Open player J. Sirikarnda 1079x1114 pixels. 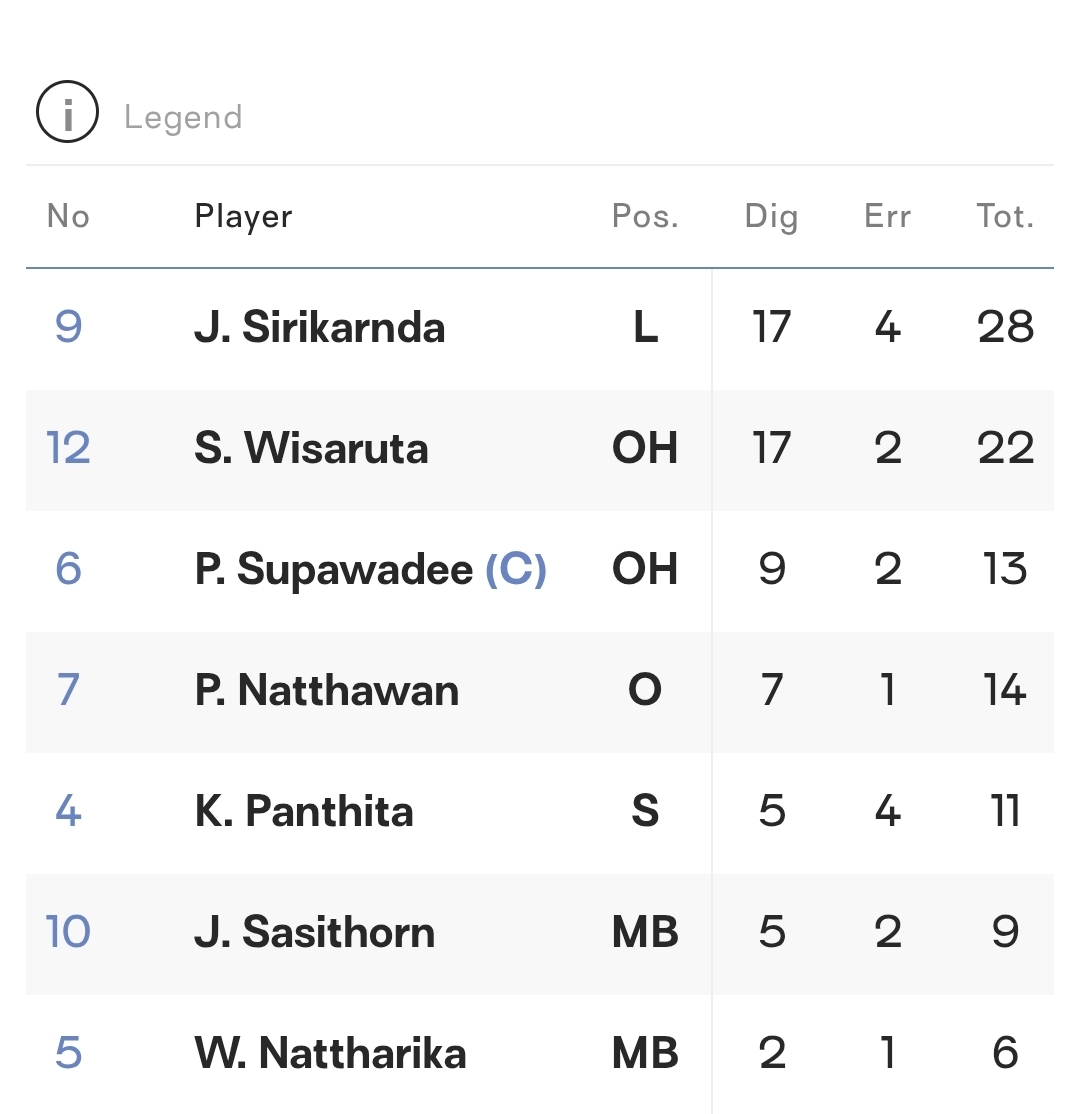[320, 328]
